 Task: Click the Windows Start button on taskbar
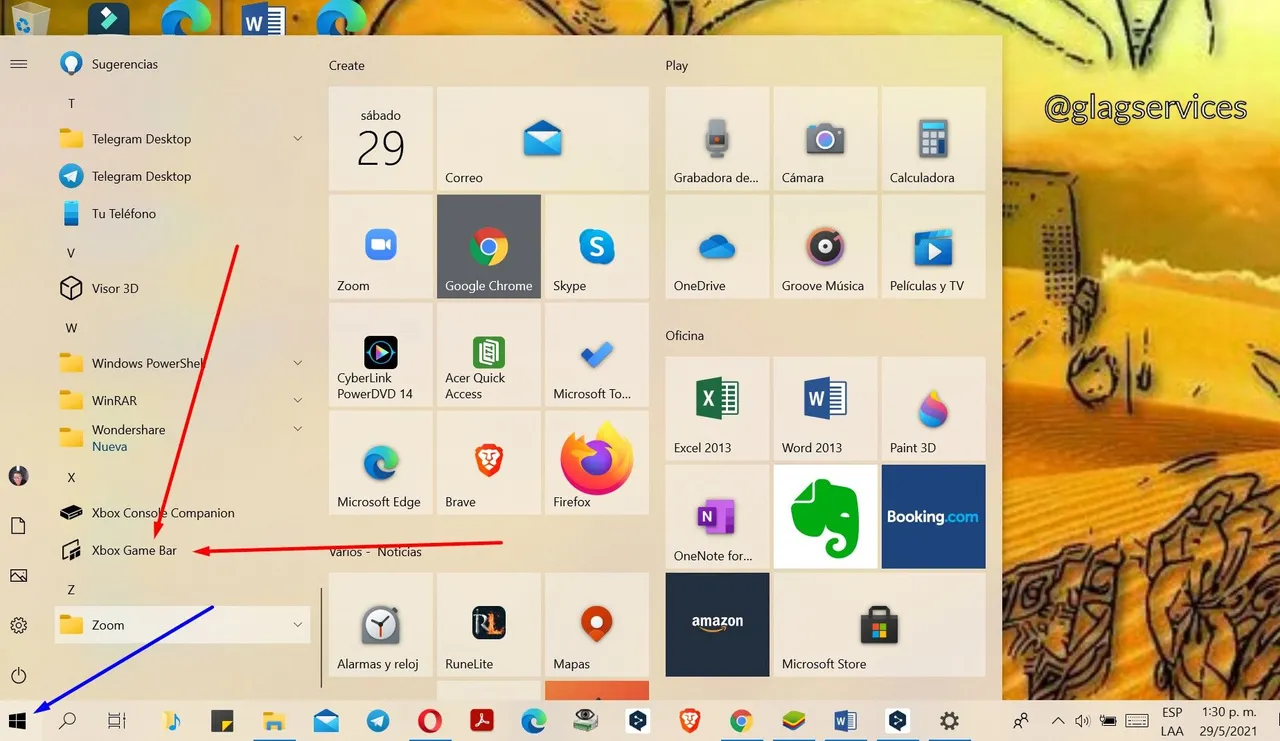tap(18, 720)
